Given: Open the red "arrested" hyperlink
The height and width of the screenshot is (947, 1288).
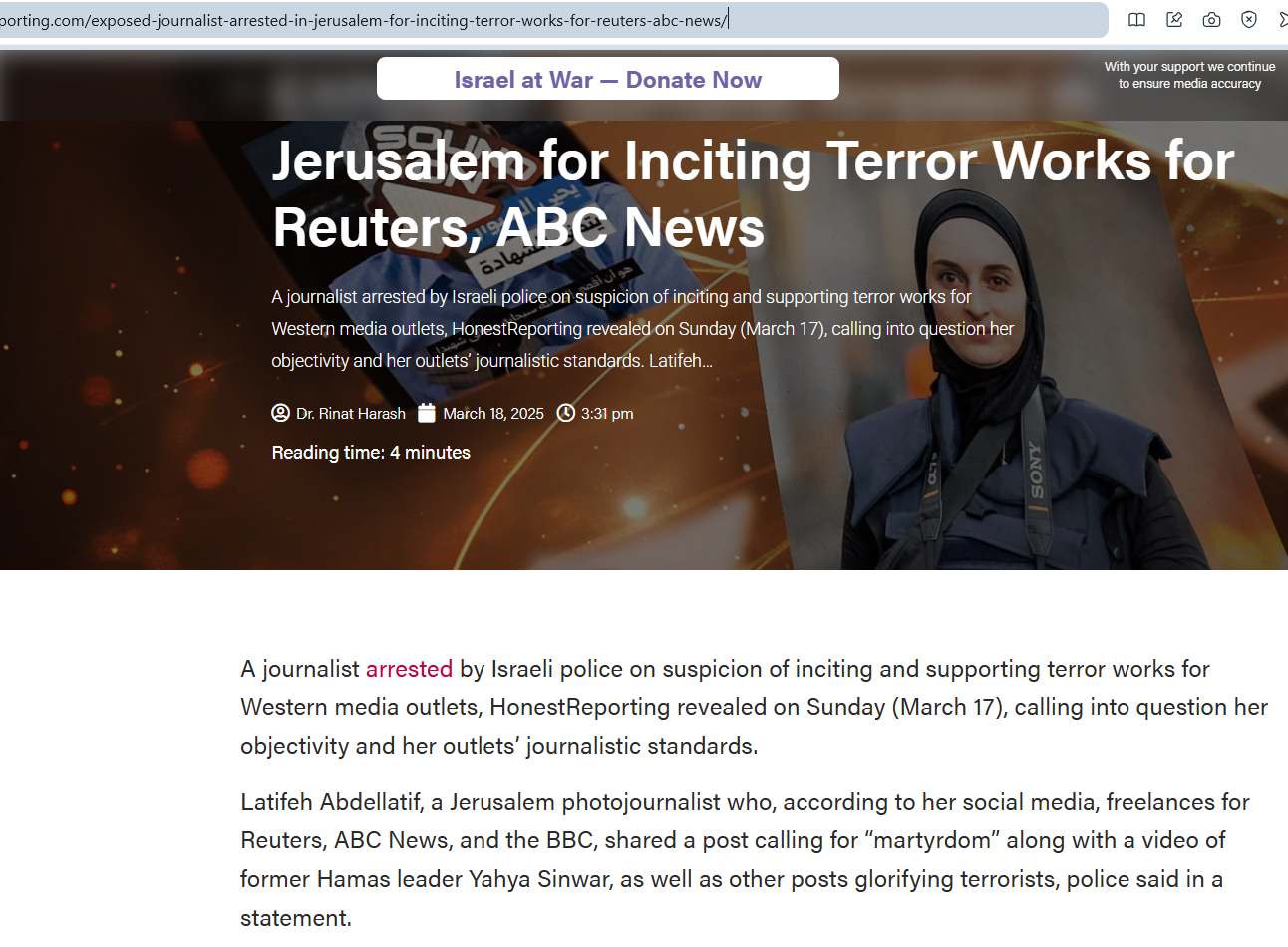Looking at the screenshot, I should 409,669.
